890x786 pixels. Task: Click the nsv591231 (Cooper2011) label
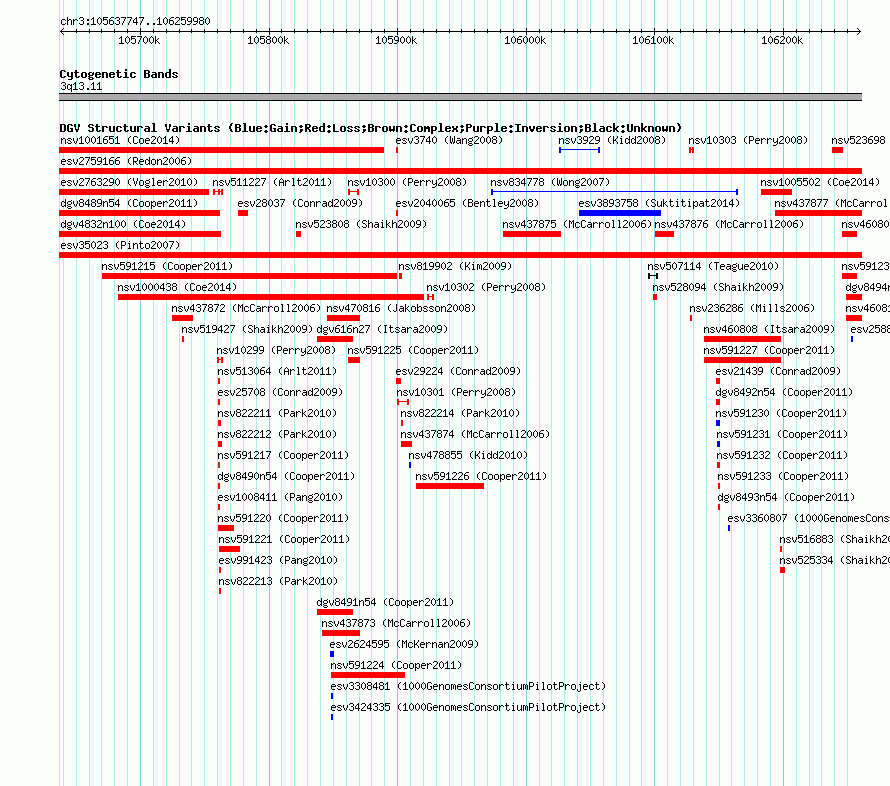click(782, 434)
